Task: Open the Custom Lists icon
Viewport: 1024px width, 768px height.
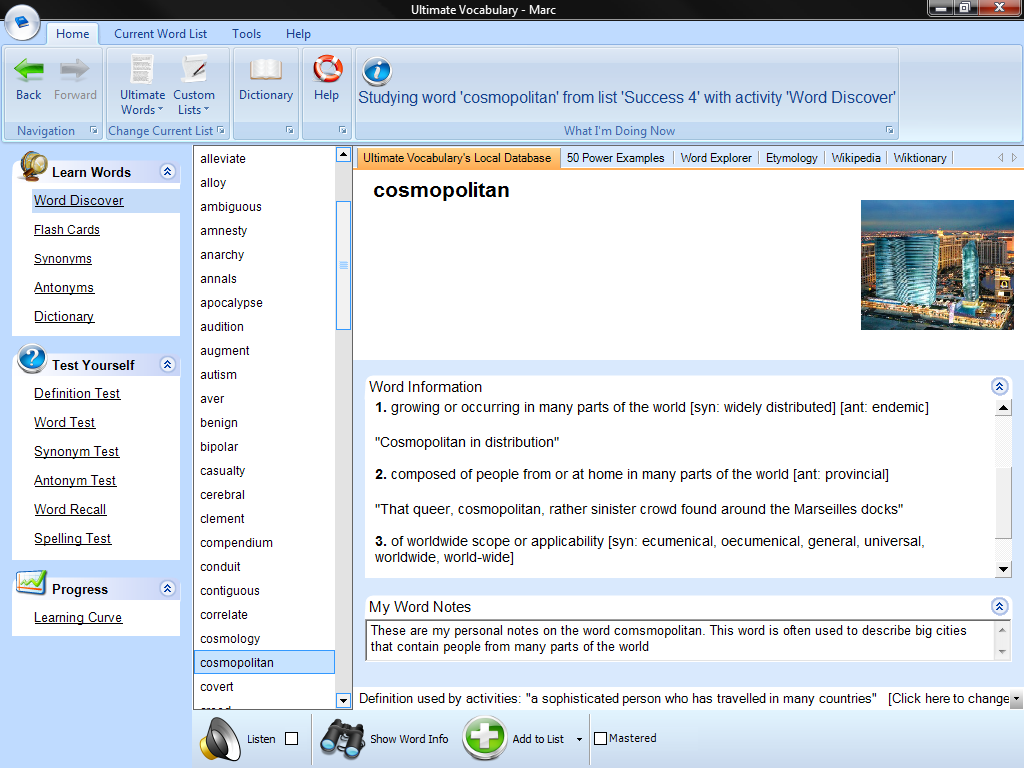Action: 194,69
